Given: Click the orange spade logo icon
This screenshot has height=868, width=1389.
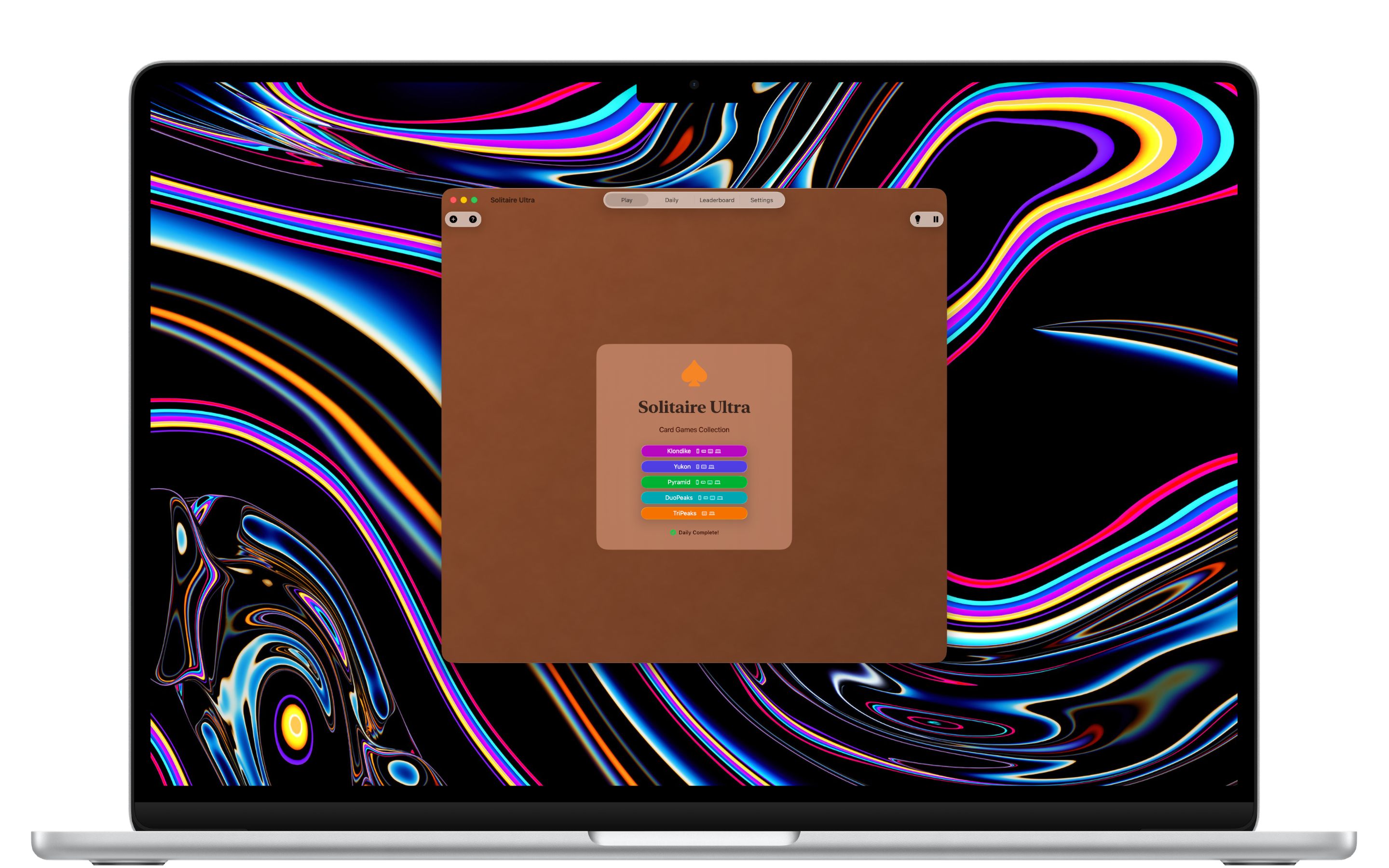Looking at the screenshot, I should (x=694, y=373).
